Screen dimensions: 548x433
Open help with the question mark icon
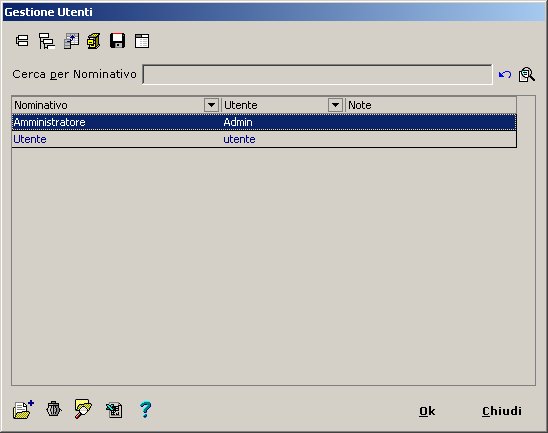click(145, 410)
